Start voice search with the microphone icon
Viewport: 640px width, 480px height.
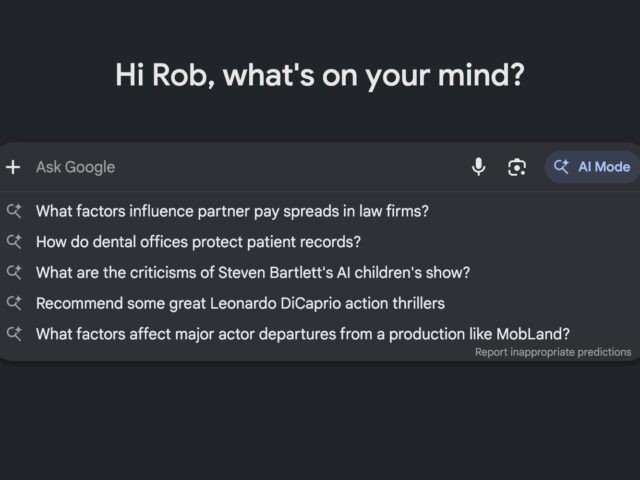(x=478, y=167)
